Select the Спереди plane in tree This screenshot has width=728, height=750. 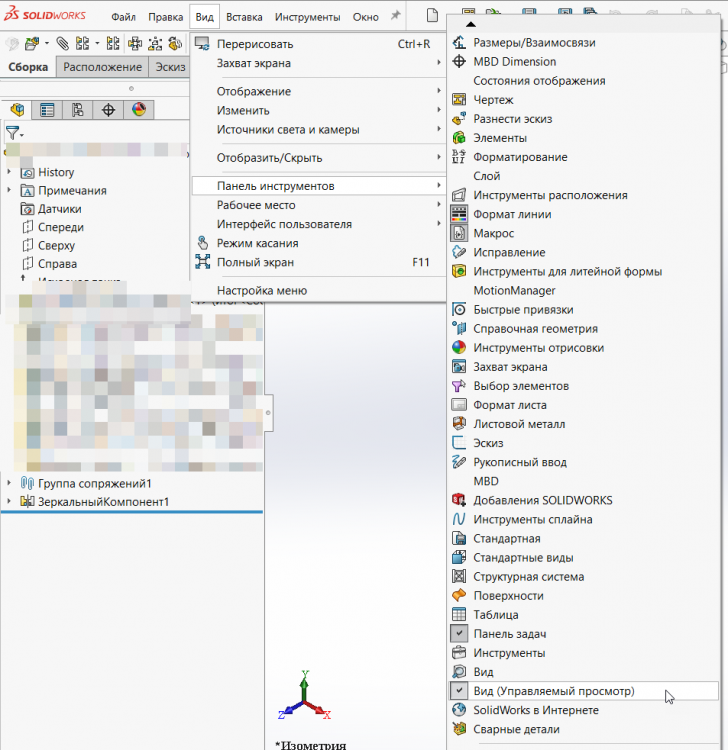point(61,227)
